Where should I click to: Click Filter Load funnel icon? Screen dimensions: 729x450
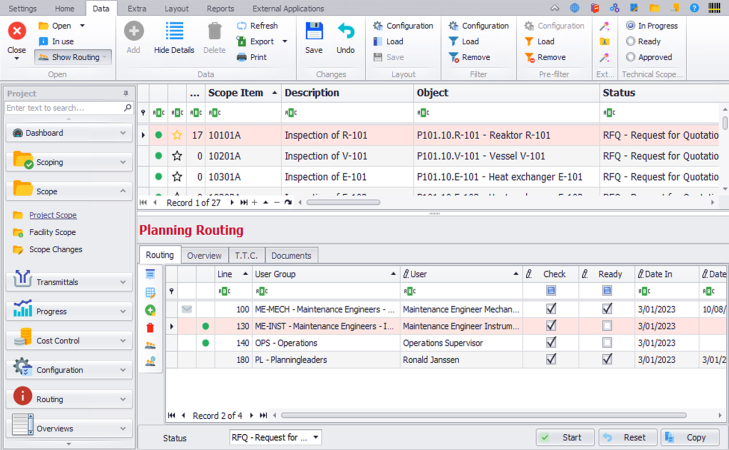[453, 41]
